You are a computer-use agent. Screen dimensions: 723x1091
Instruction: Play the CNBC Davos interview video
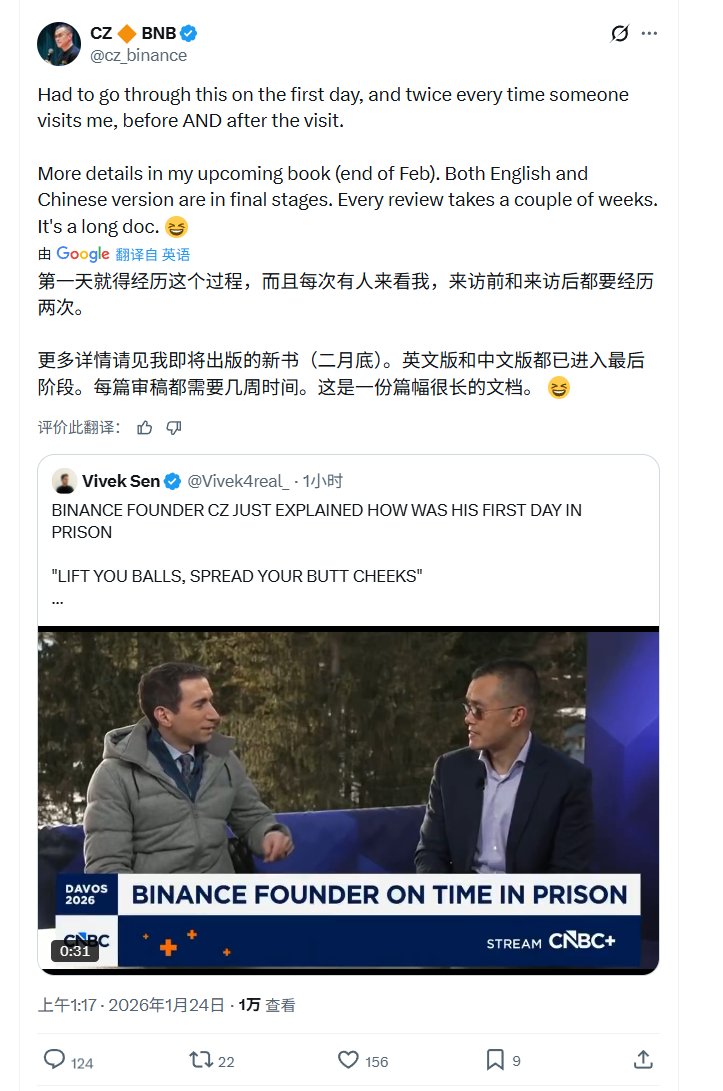[348, 800]
